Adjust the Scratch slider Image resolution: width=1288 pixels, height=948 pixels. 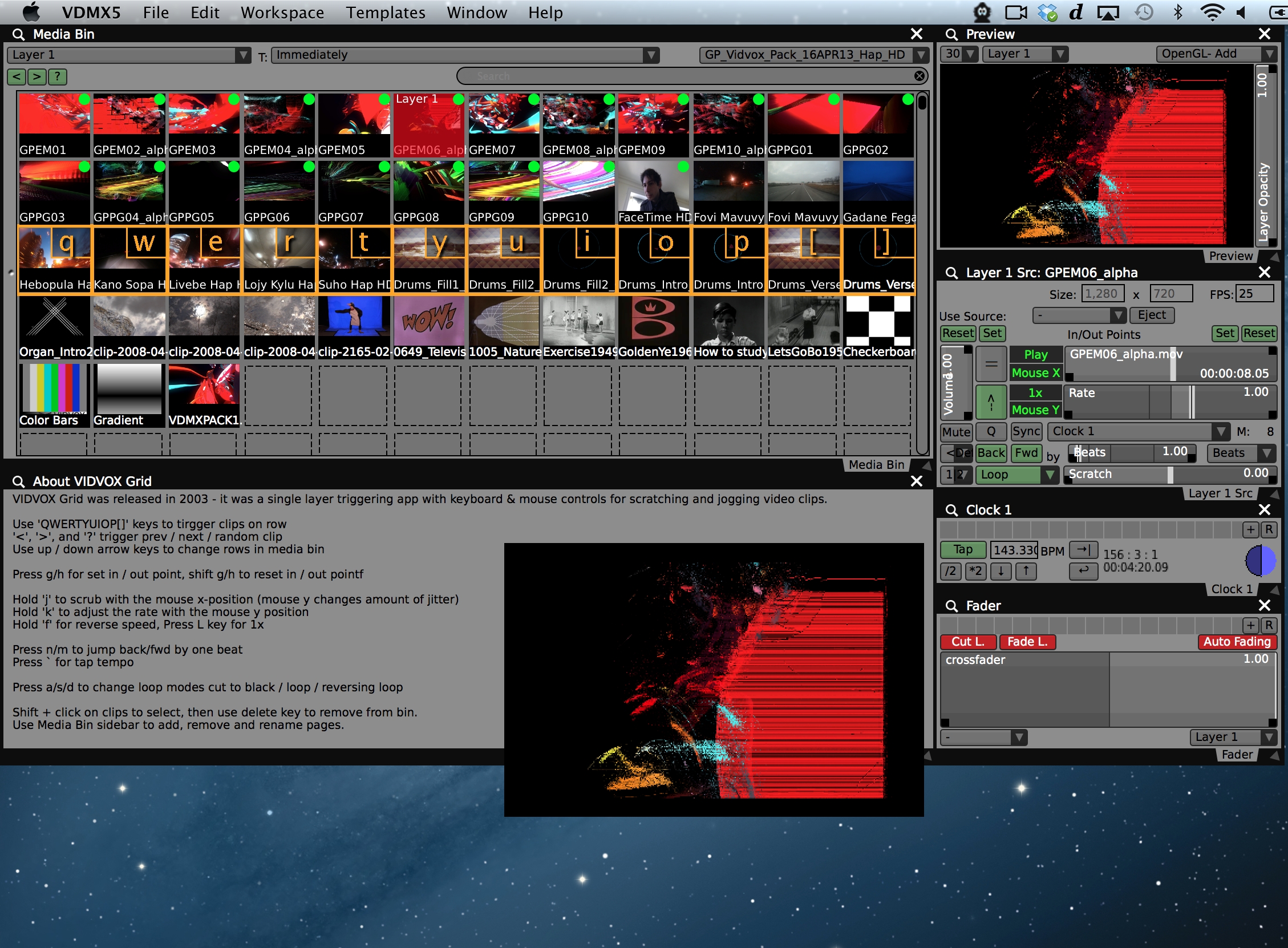pos(1170,475)
